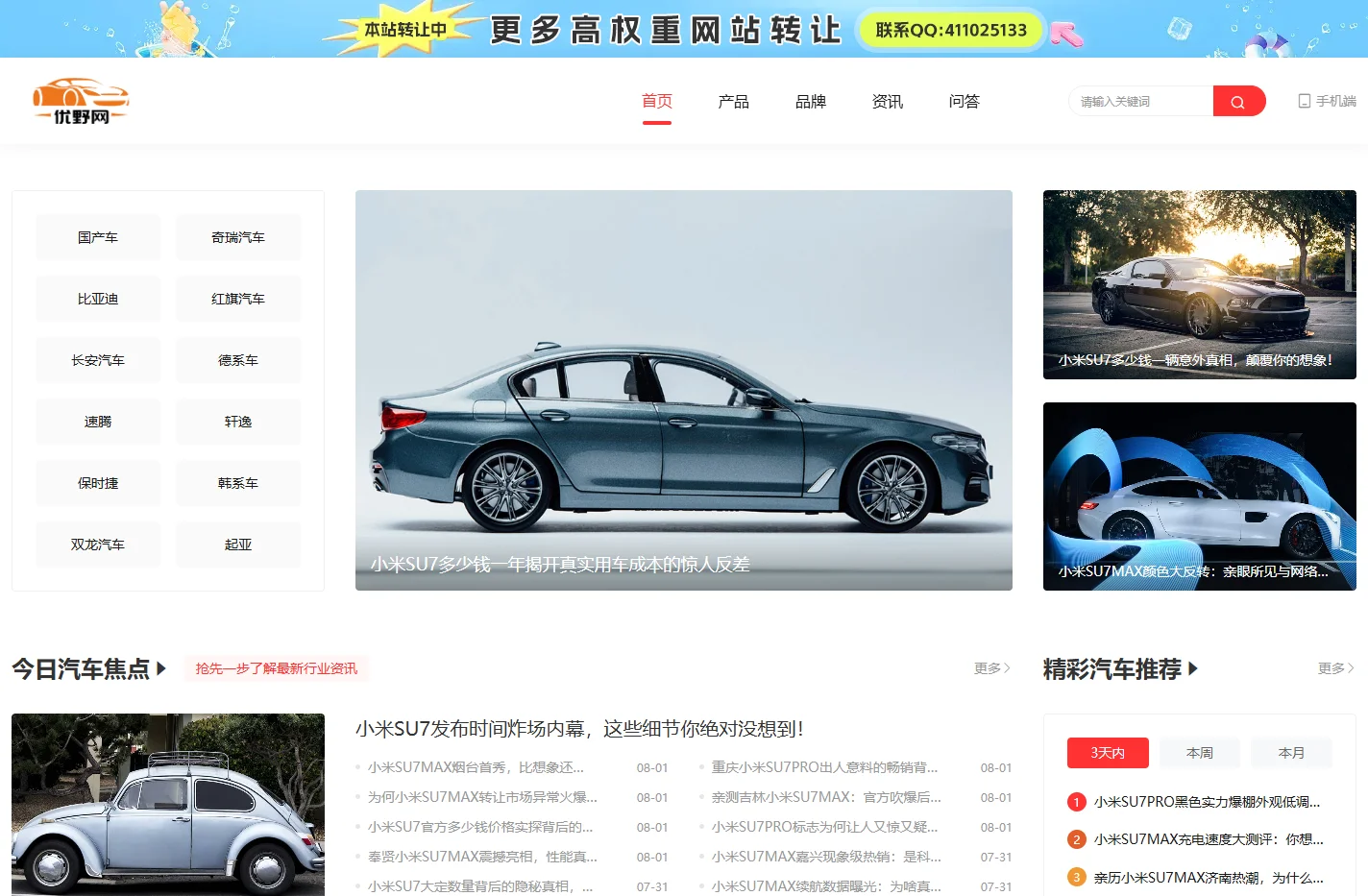The width and height of the screenshot is (1368, 896).
Task: Open ranked article 小米SU7PRO黑色实力爆棚
Action: coord(1207,802)
